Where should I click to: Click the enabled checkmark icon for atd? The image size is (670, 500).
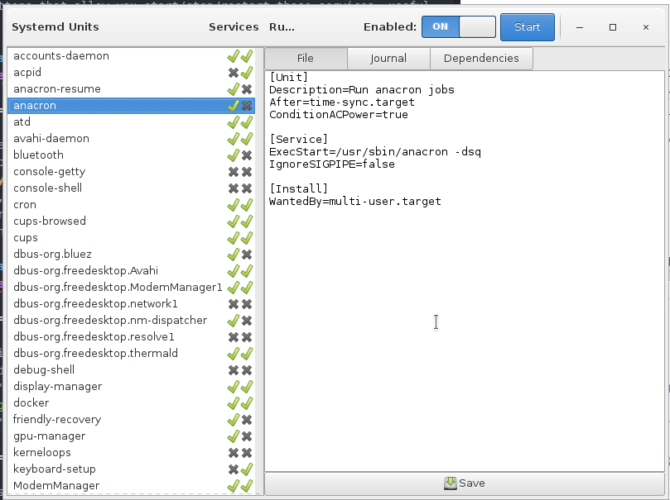pos(233,122)
